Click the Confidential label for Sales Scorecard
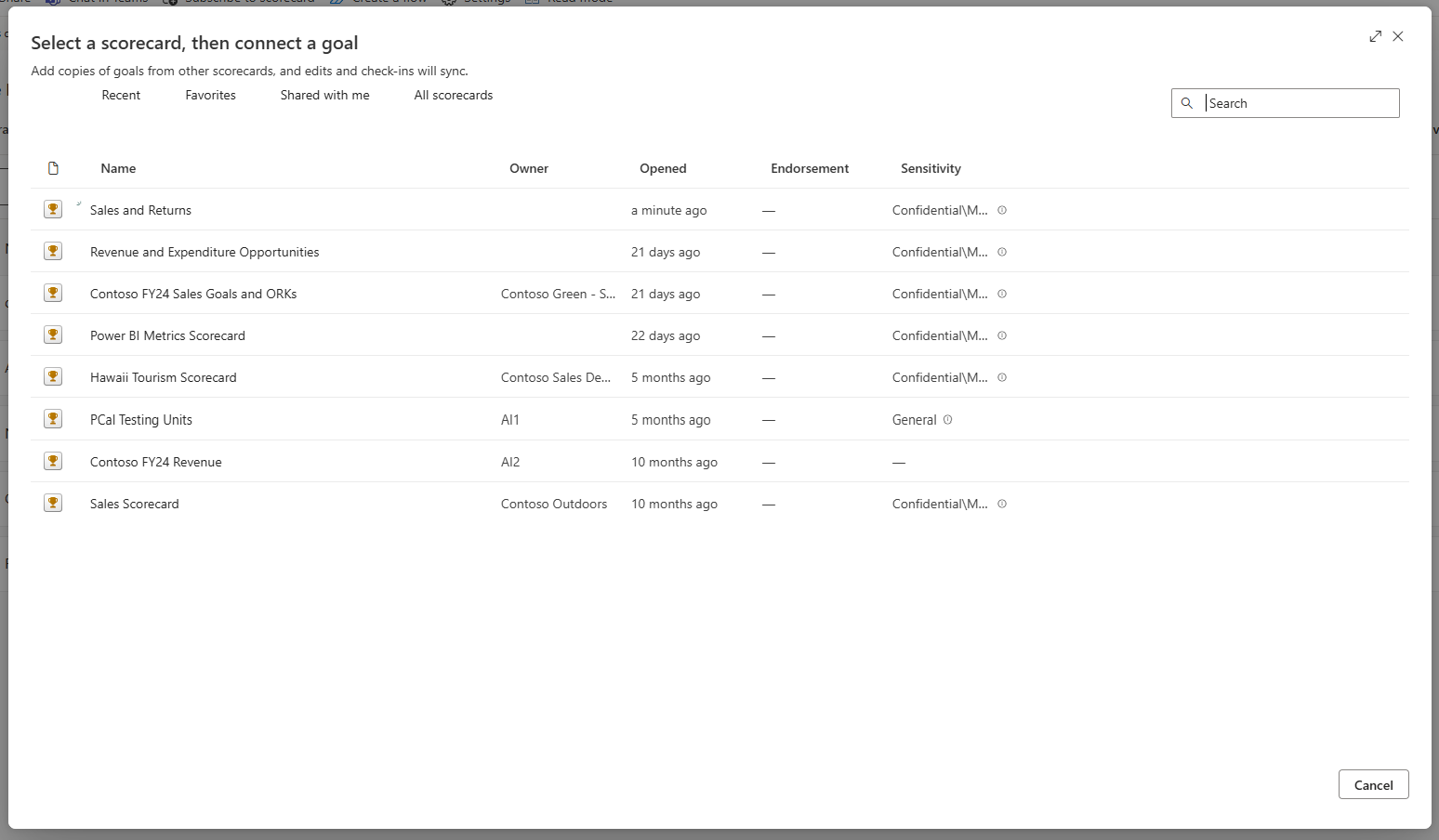 (x=940, y=504)
